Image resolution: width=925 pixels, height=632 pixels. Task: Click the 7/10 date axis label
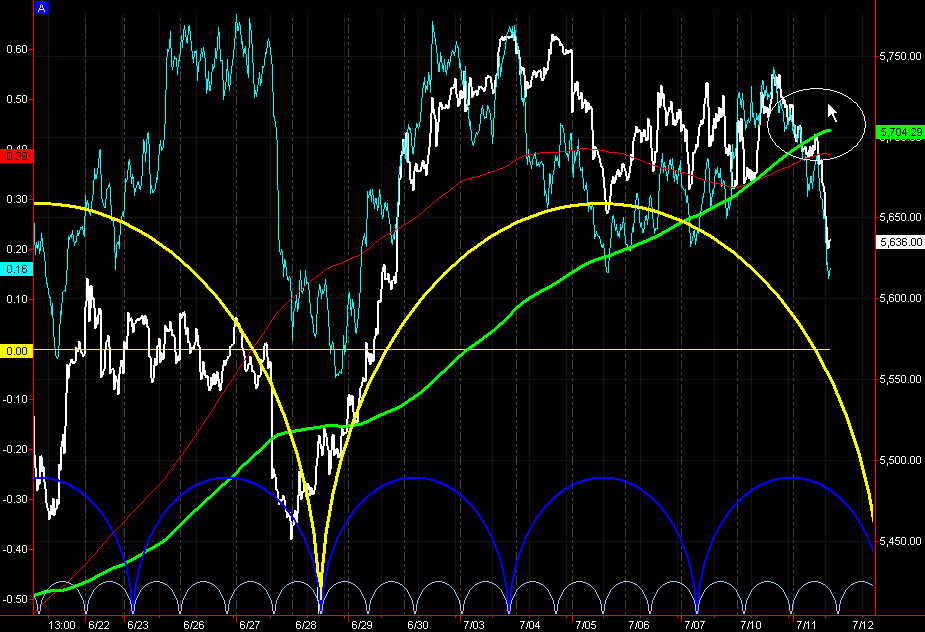(x=751, y=625)
